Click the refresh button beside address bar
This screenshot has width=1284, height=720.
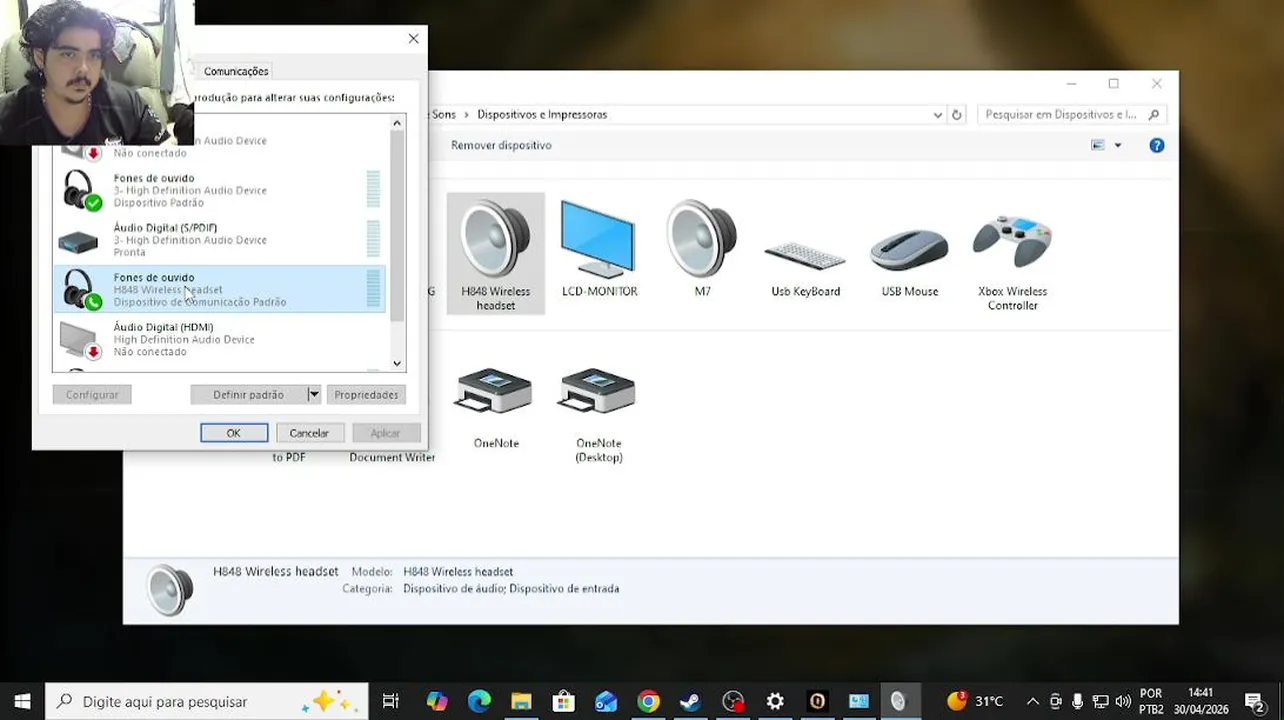pyautogui.click(x=956, y=115)
